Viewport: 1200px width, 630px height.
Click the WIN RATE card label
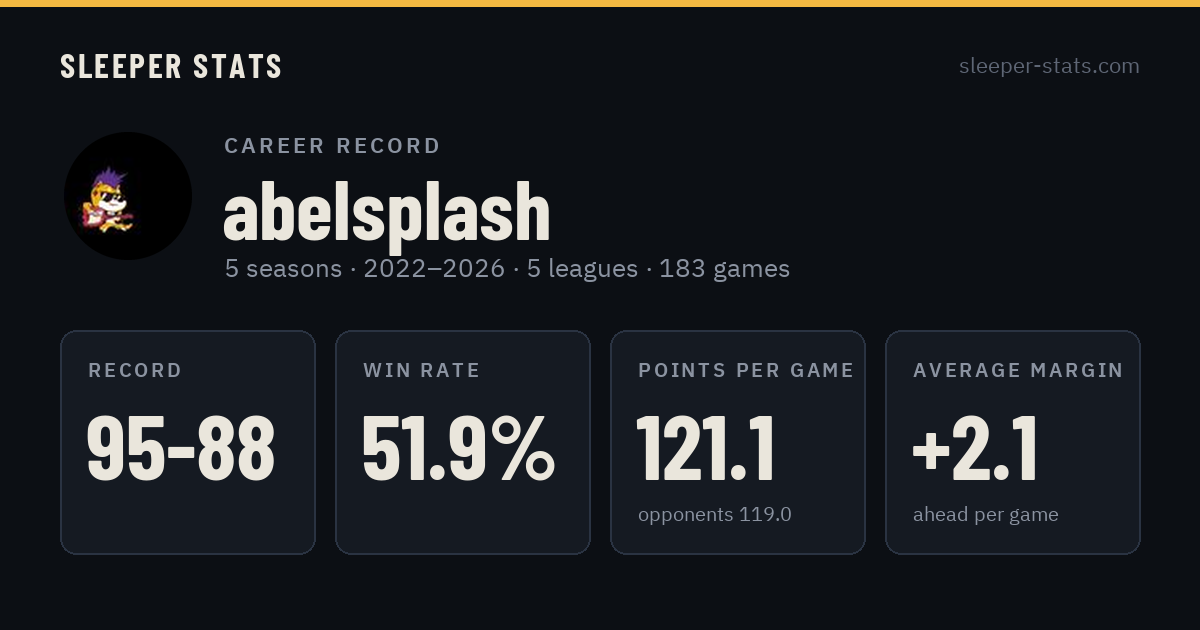[x=422, y=370]
